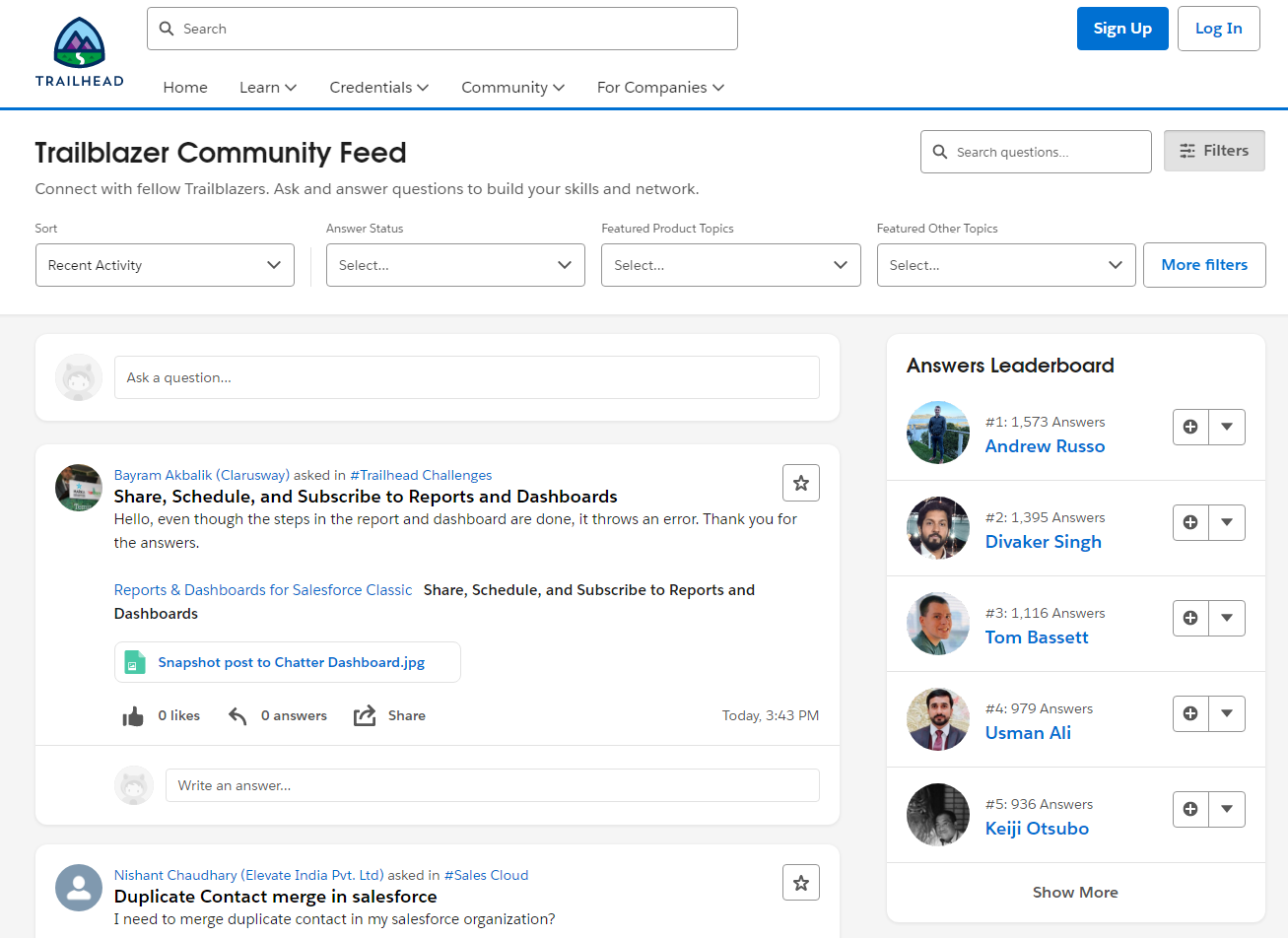Viewport: 1288px width, 938px height.
Task: Open the Andrew Russo name link
Action: click(x=1046, y=445)
